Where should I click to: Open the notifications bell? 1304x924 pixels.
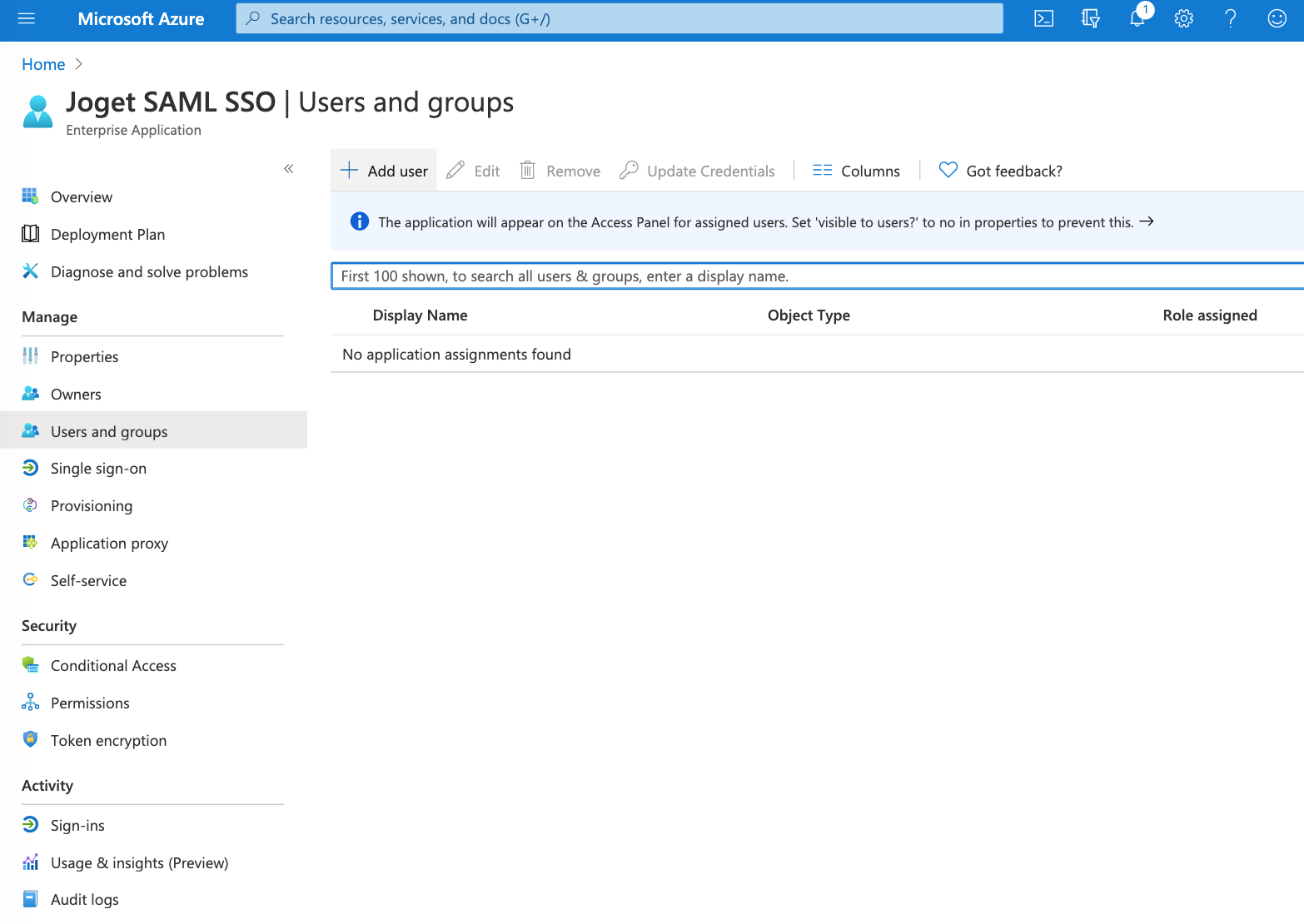tap(1137, 18)
